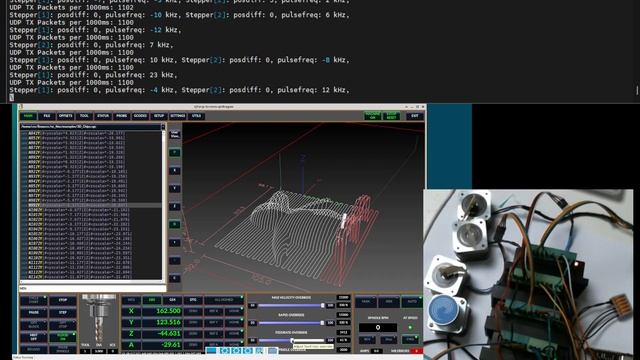Adjust the Rapid Override slider

[291, 323]
